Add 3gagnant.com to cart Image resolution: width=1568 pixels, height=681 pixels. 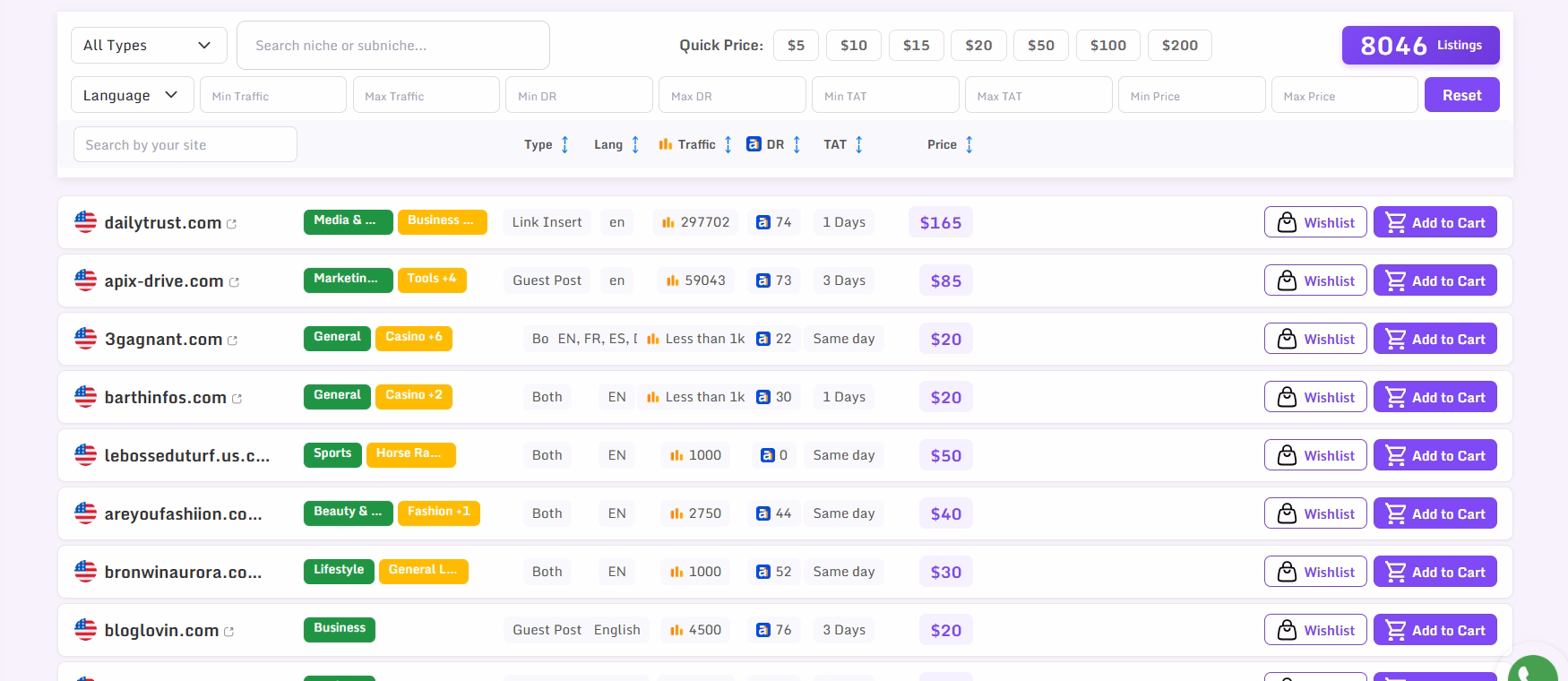coord(1434,339)
